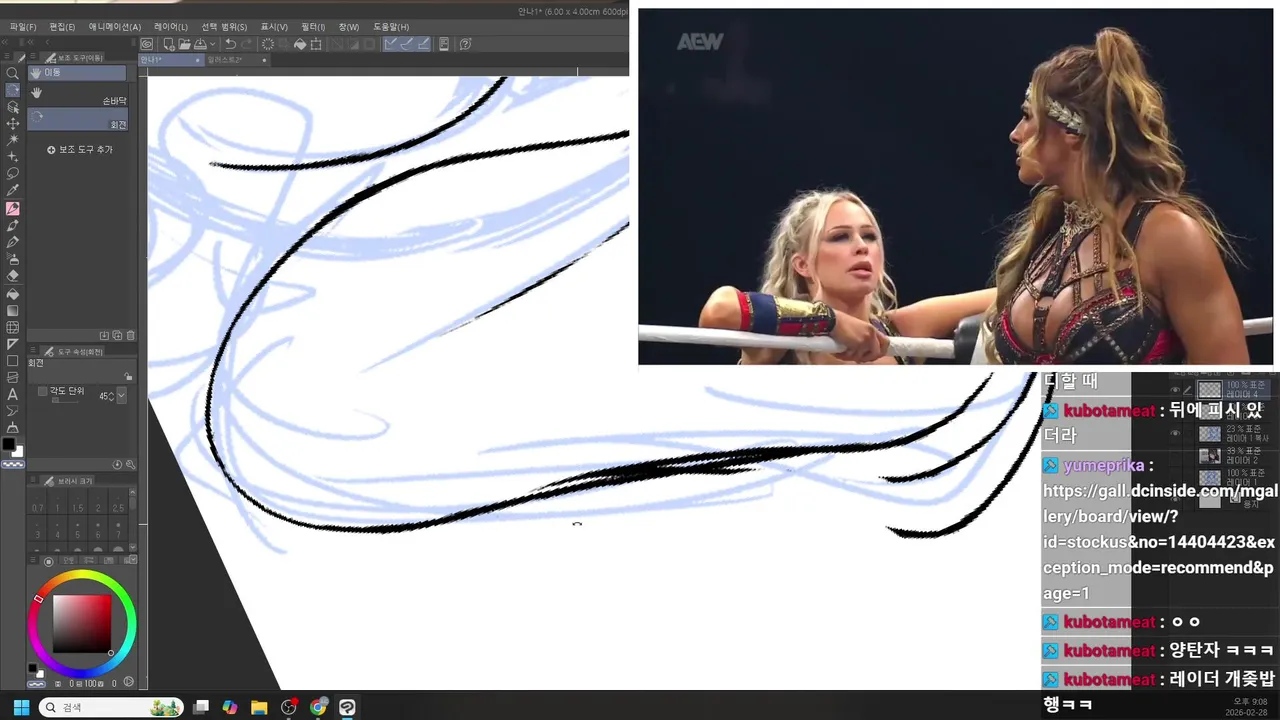Select the 회전 rotate sub tool

(x=78, y=120)
